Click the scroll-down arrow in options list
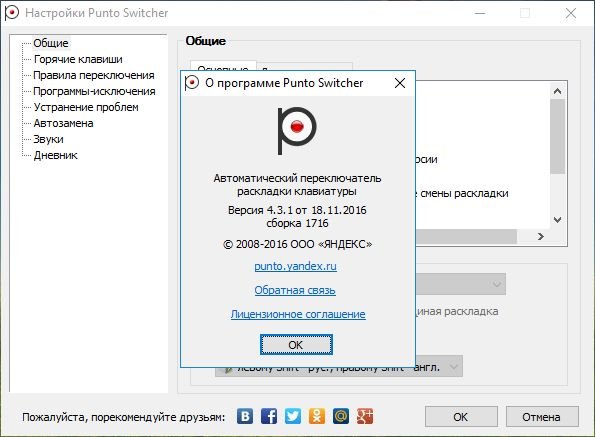 [x=557, y=220]
